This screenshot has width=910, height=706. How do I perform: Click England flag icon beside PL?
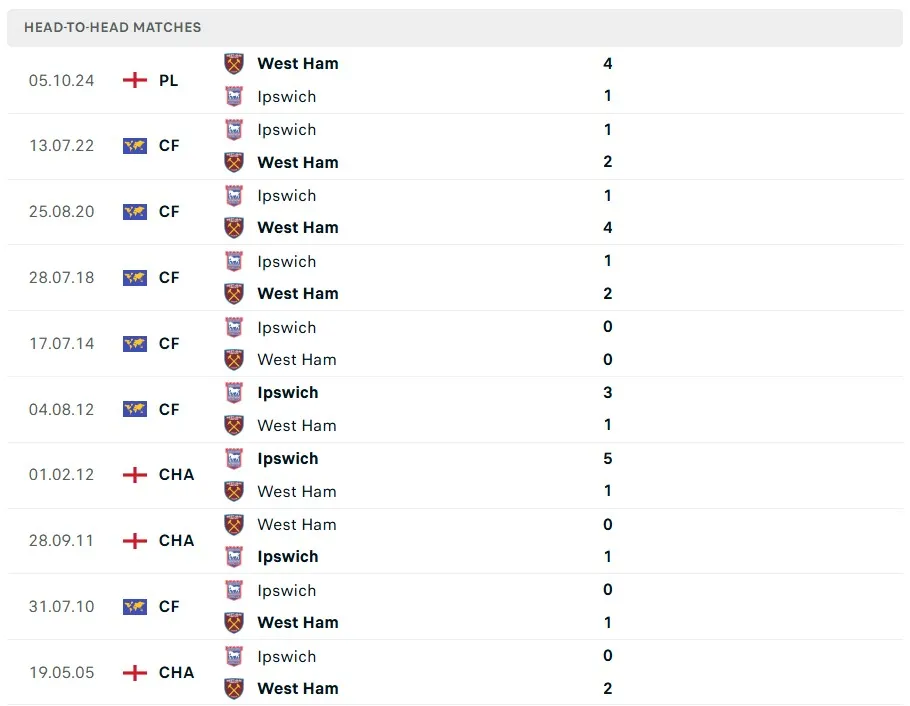(x=135, y=80)
